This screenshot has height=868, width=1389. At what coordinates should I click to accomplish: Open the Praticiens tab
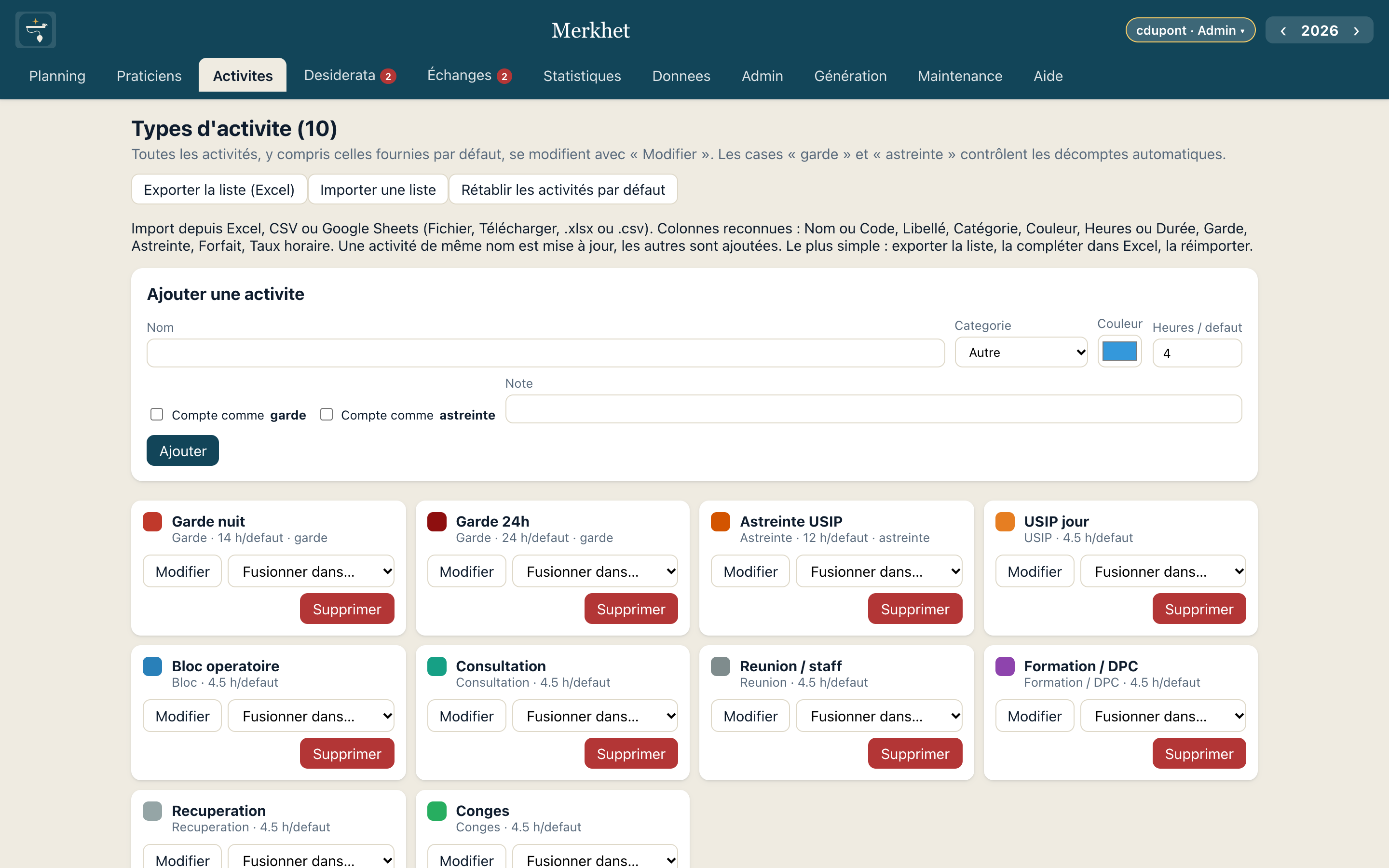coord(149,76)
